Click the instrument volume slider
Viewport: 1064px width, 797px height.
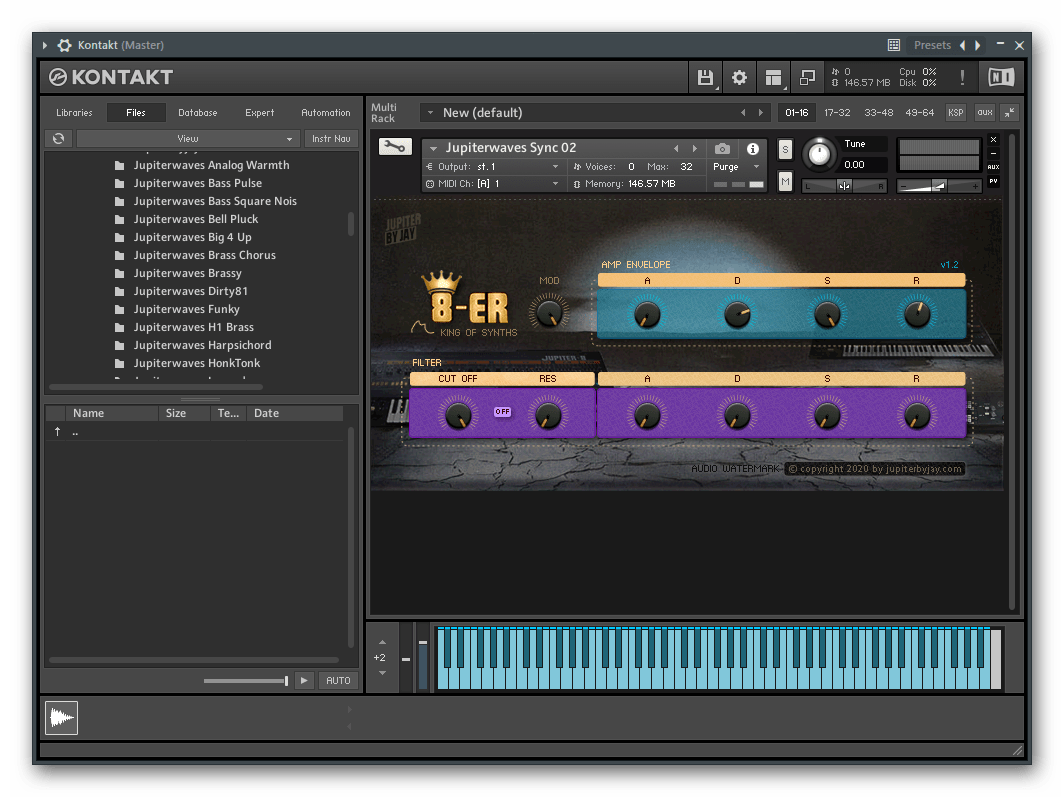click(938, 186)
